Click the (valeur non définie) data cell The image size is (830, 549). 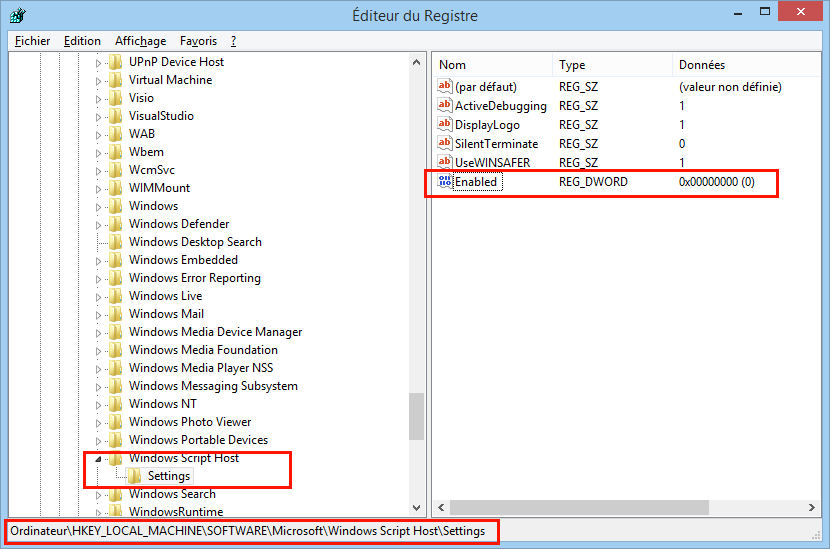pos(730,86)
